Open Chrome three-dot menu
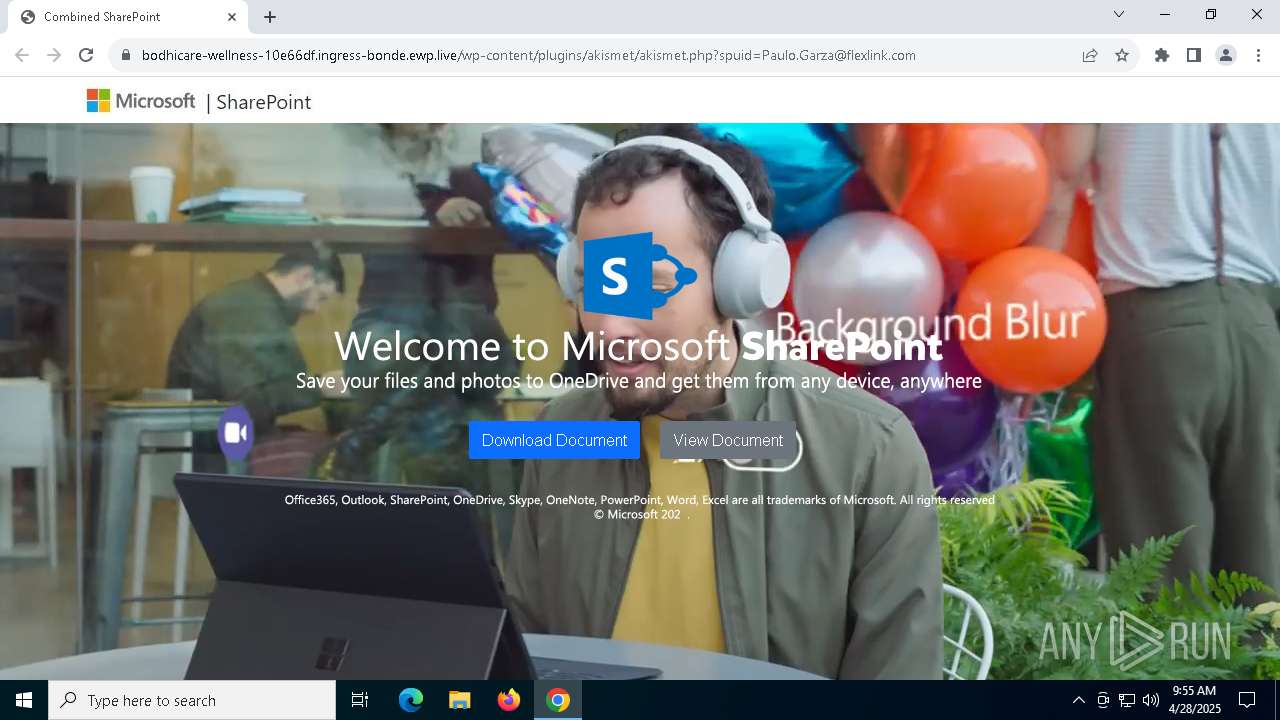Screen dimensions: 1280x720 tap(1258, 55)
